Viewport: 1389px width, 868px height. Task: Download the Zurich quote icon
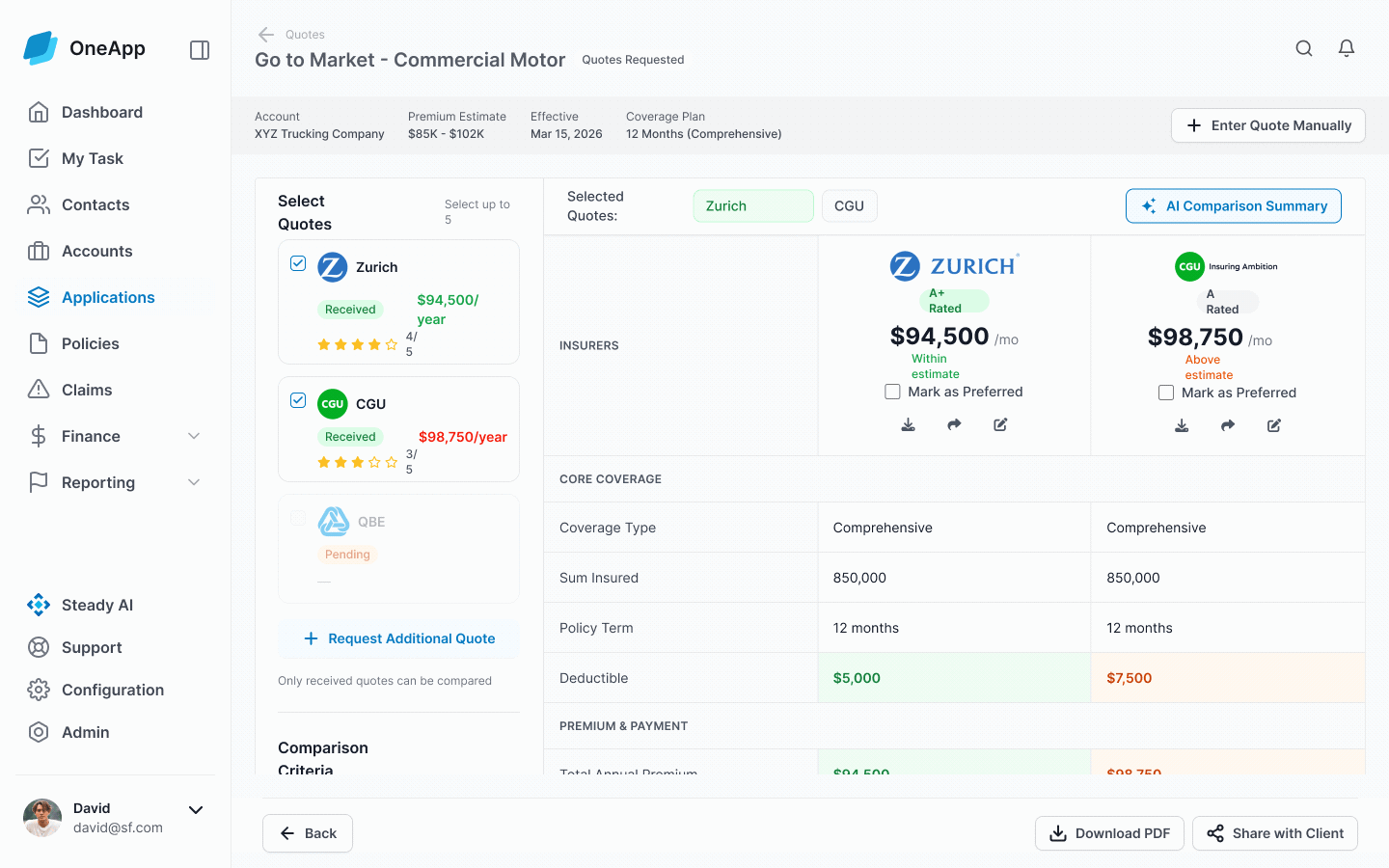[x=908, y=424]
